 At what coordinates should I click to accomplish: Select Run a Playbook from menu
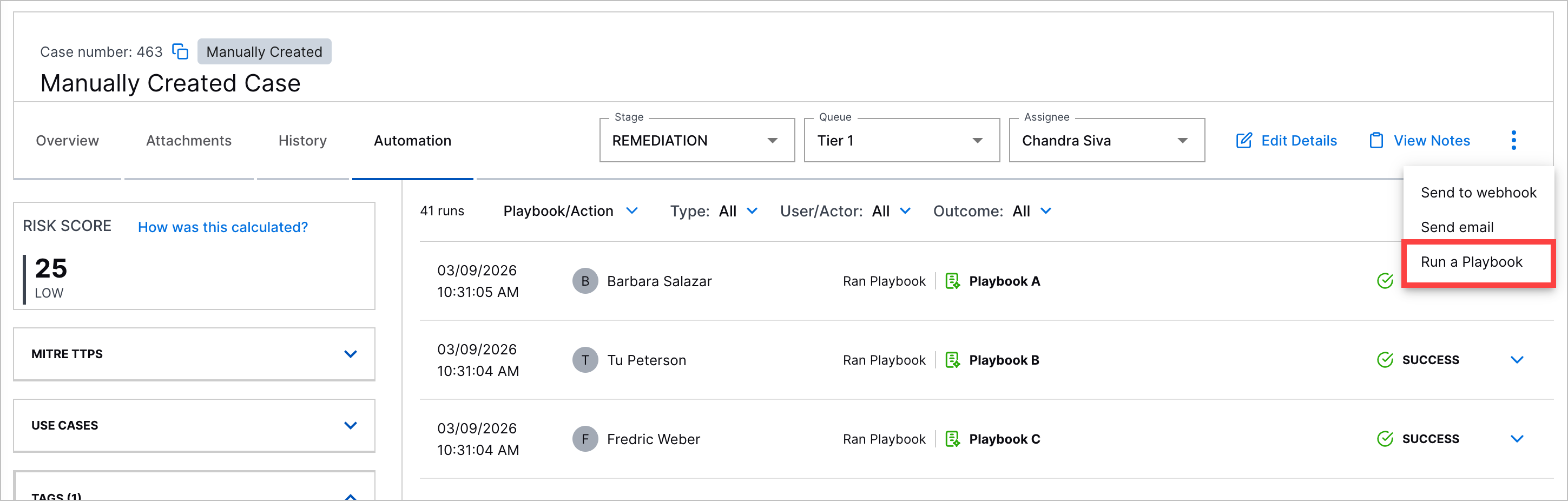click(x=1471, y=262)
